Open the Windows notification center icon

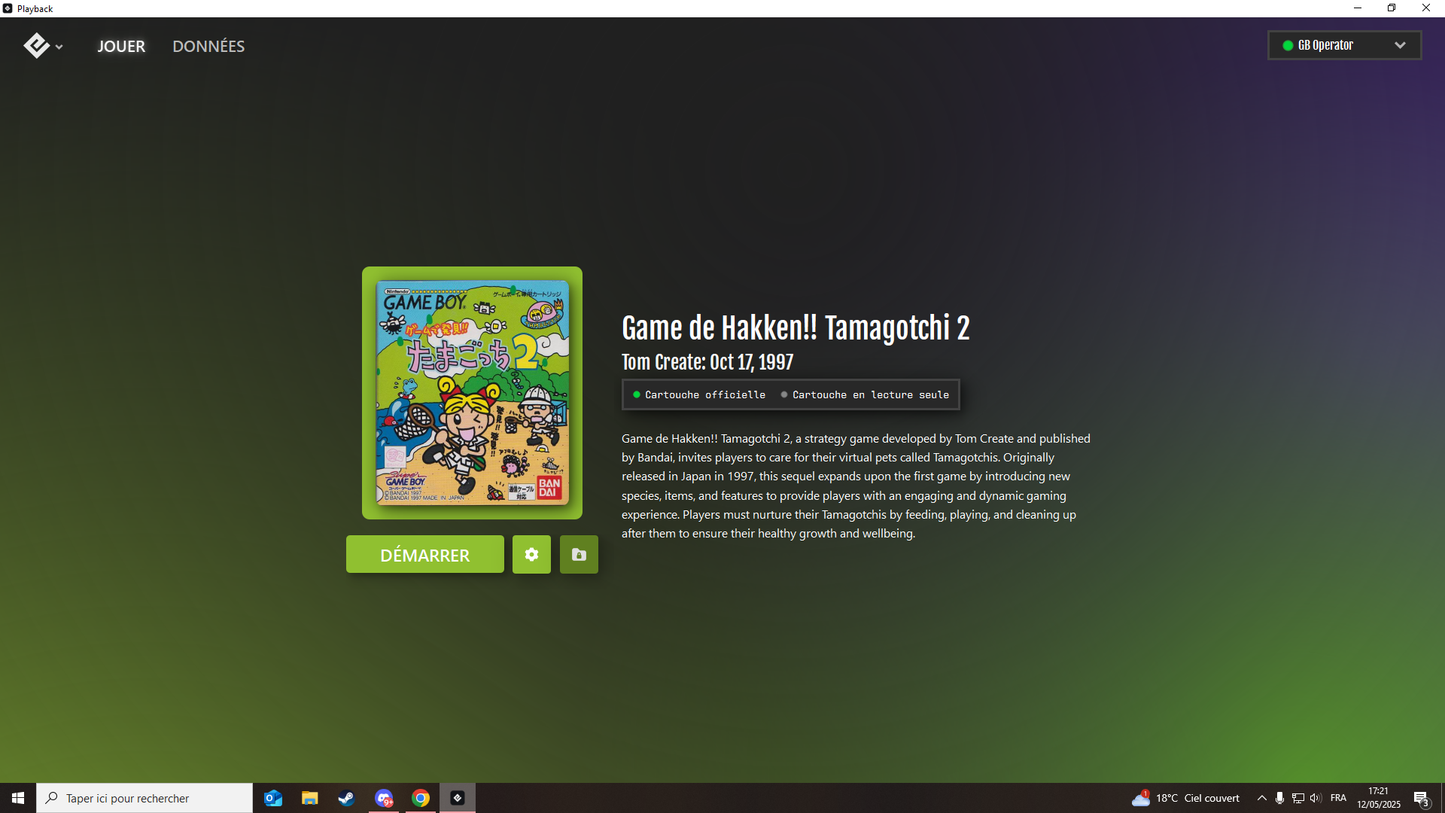1421,798
